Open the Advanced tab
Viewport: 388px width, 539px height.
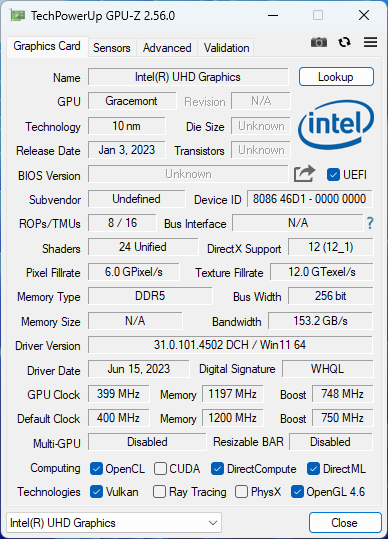(x=167, y=48)
